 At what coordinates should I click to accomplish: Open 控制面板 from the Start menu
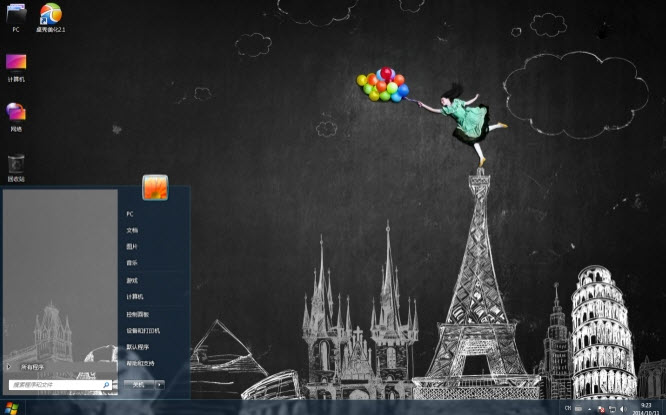(x=138, y=314)
